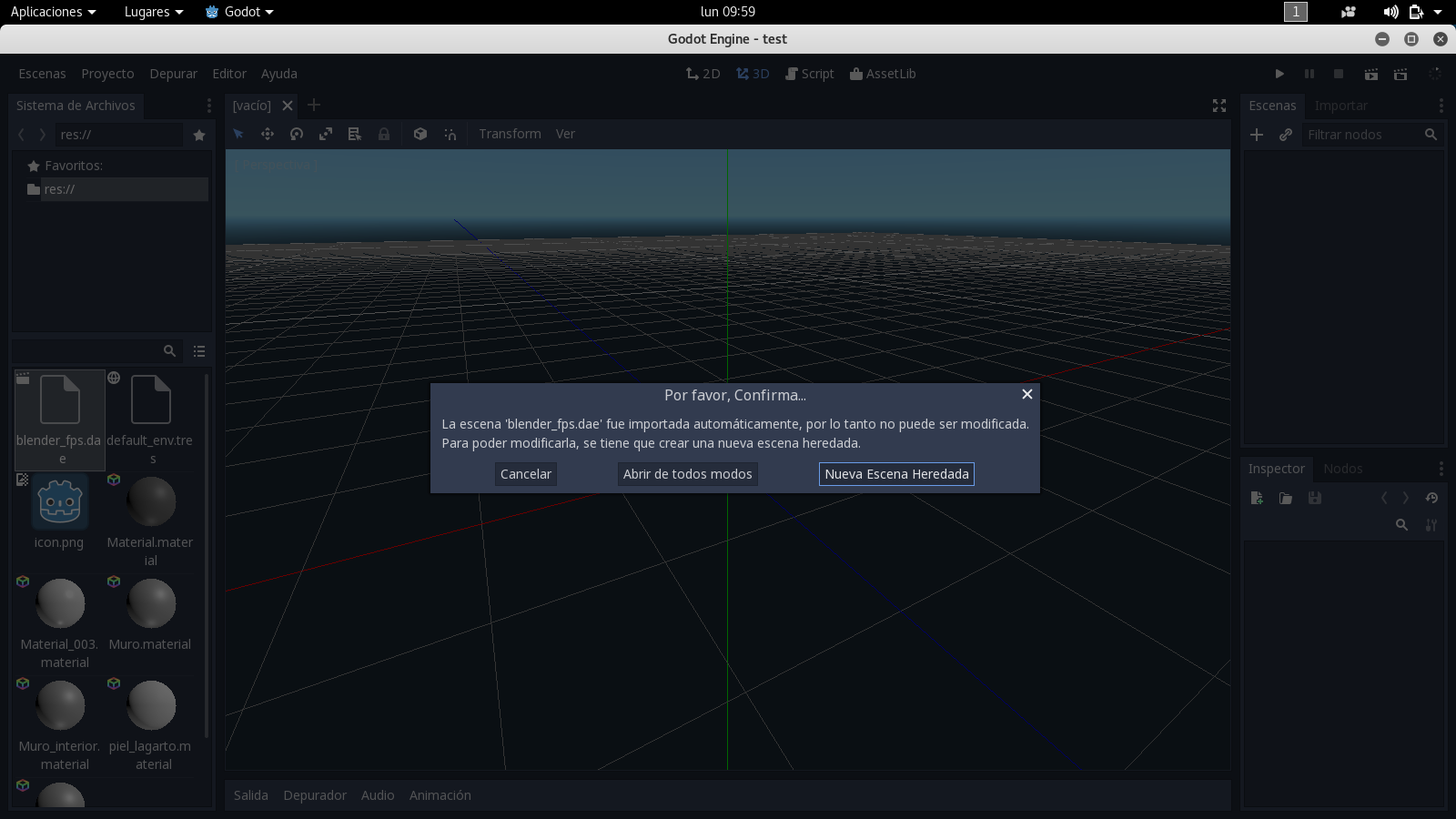The image size is (1456, 819).
Task: Click the list select mode icon
Action: coord(355,134)
